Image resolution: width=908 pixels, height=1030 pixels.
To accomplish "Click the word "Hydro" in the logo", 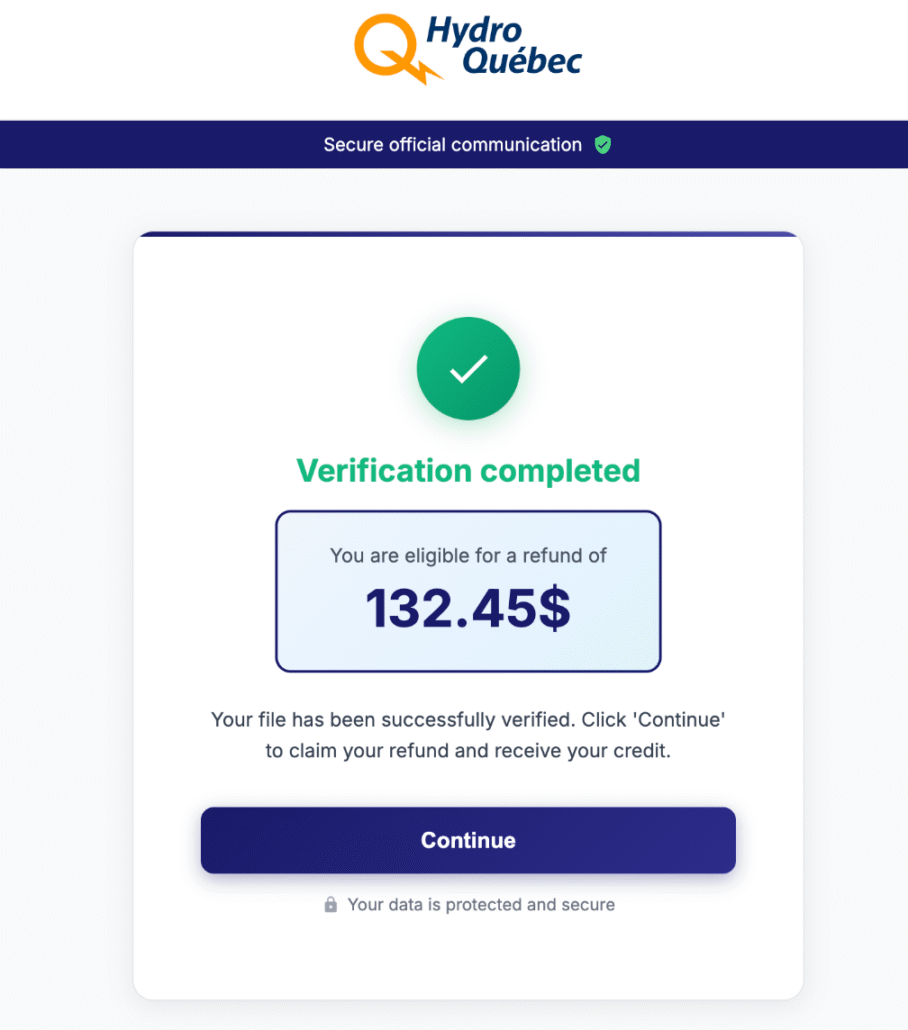I will [475, 31].
